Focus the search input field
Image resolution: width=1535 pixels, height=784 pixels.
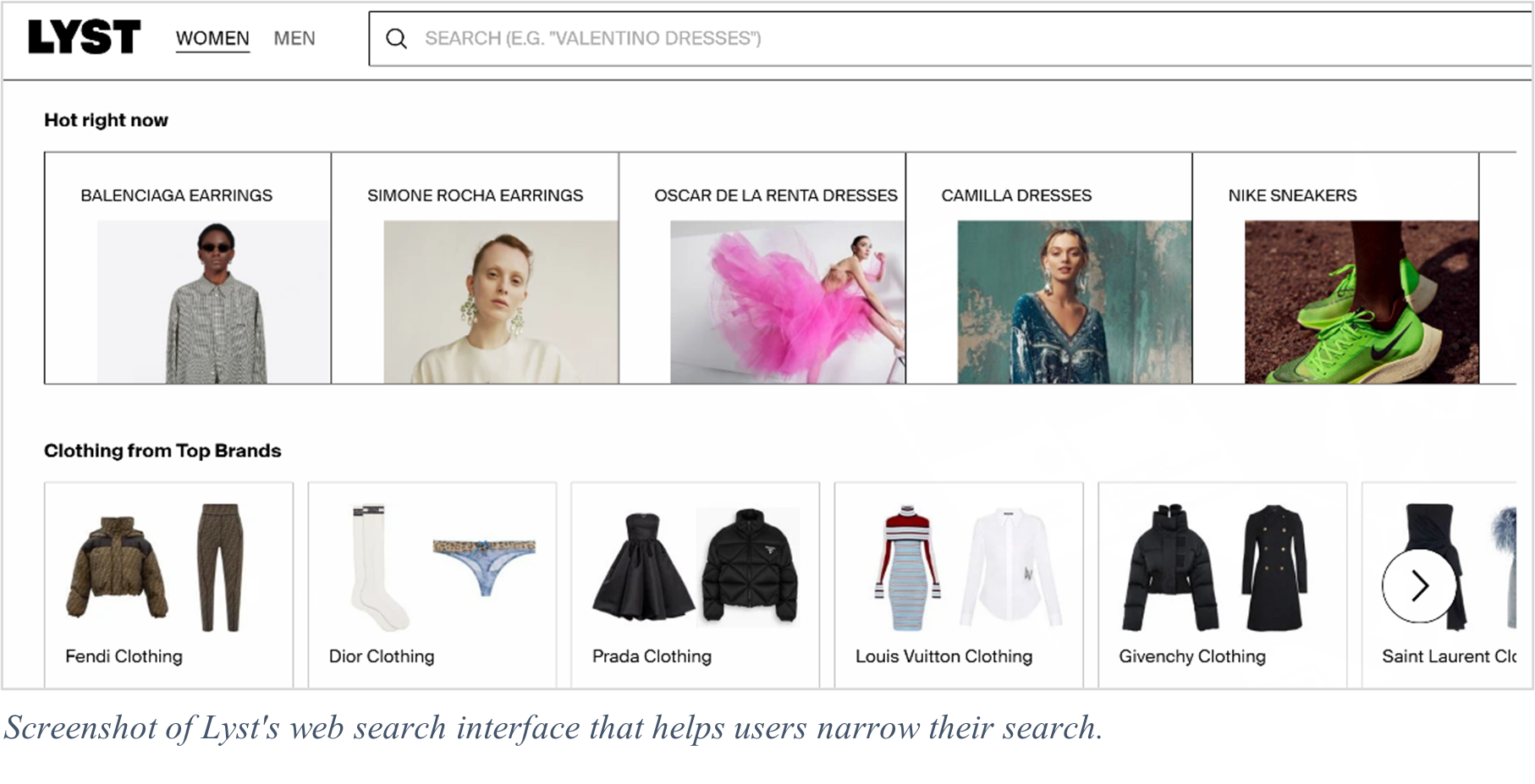tap(950, 38)
